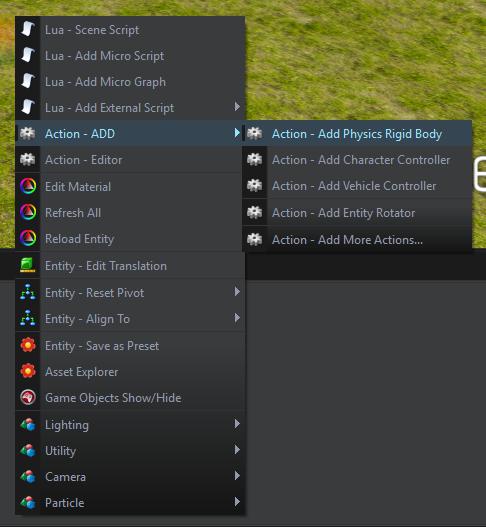
Task: Open Asset Explorer
Action: click(130, 372)
